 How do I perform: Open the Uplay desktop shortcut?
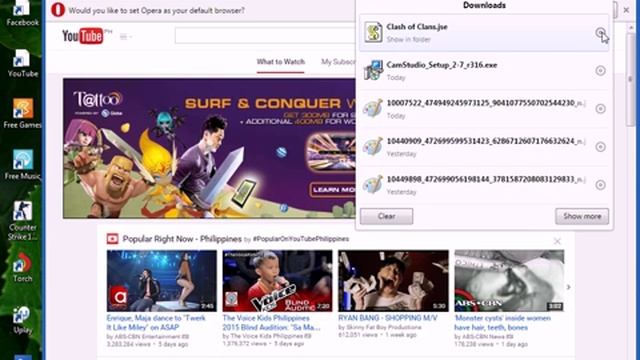(22, 320)
